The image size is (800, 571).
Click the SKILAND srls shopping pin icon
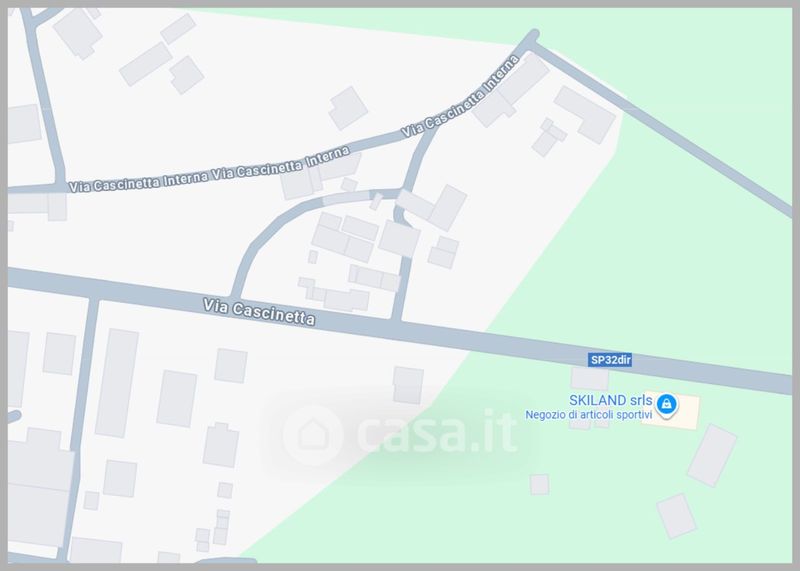coord(666,405)
